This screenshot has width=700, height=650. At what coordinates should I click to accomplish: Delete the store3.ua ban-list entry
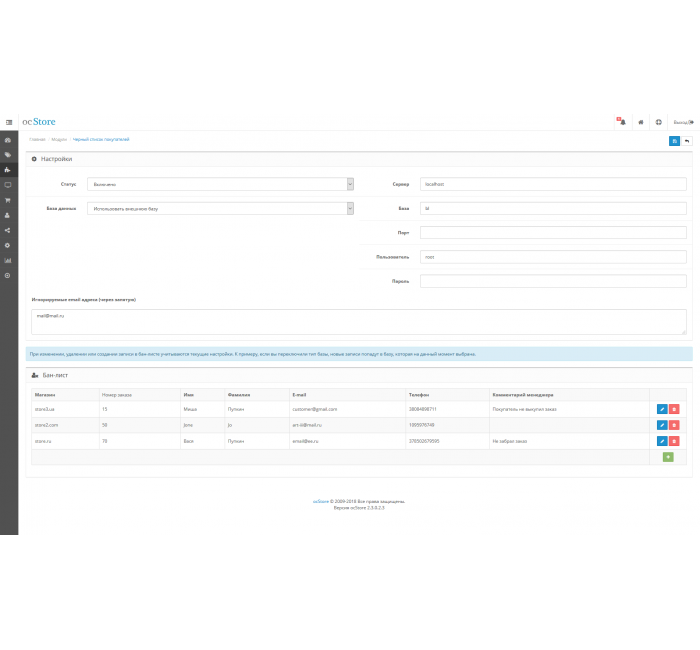(x=674, y=409)
